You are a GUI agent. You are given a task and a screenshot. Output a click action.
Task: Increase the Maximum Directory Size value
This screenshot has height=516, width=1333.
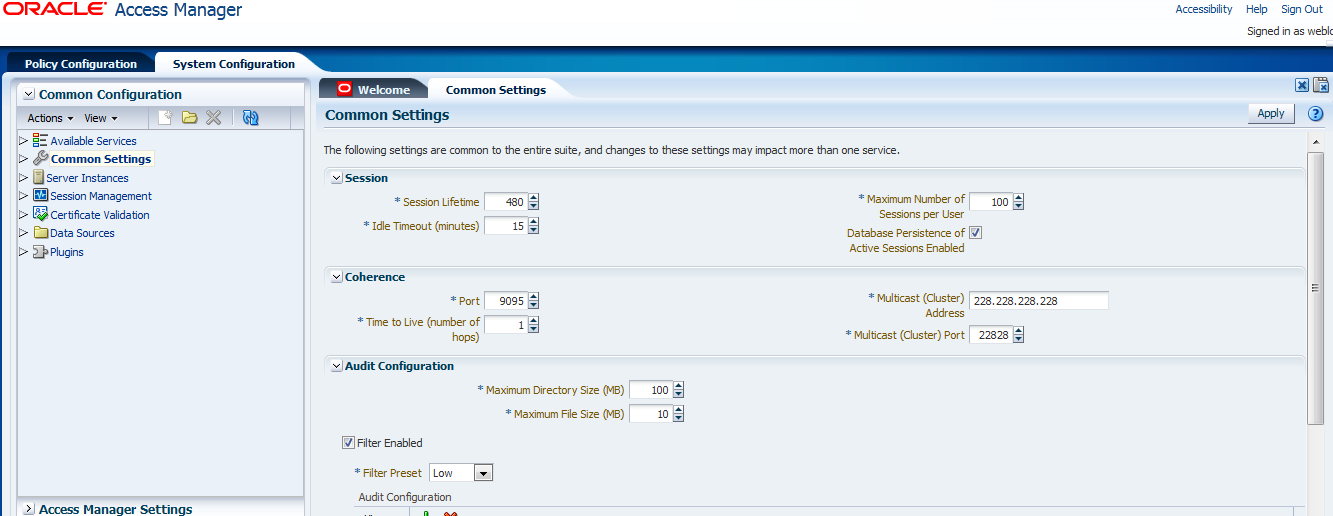coord(678,386)
